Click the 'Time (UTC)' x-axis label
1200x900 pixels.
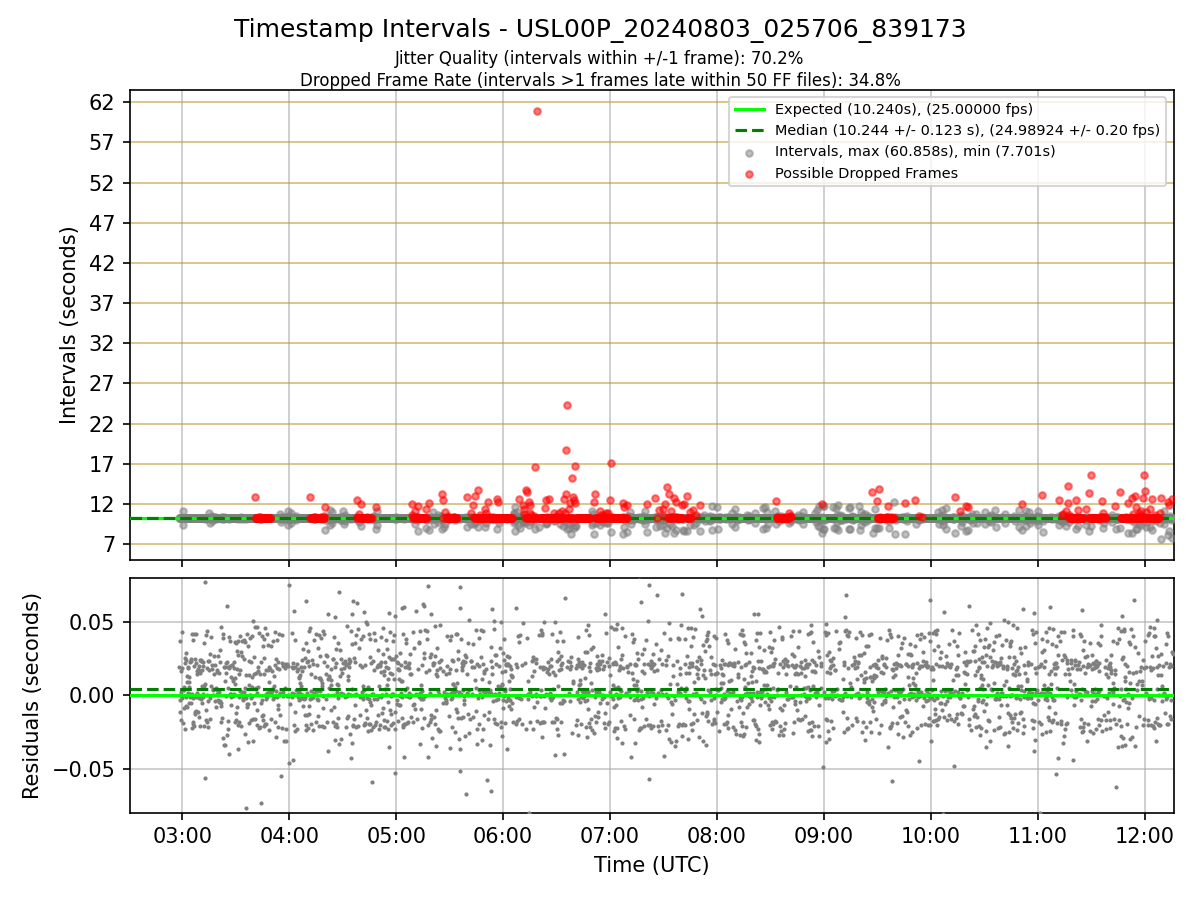pos(651,865)
